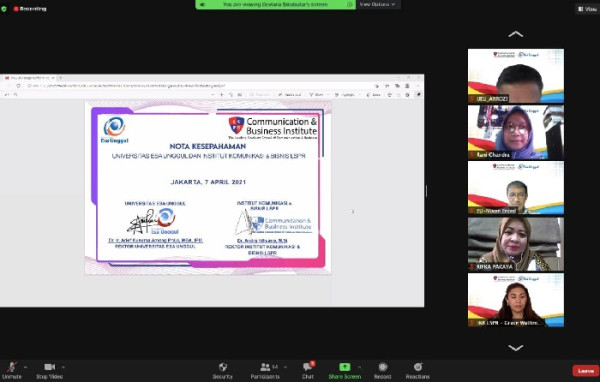Select the Highlight tool in PDF toolbar
Viewport: 600px width, 382px height.
click(x=345, y=95)
